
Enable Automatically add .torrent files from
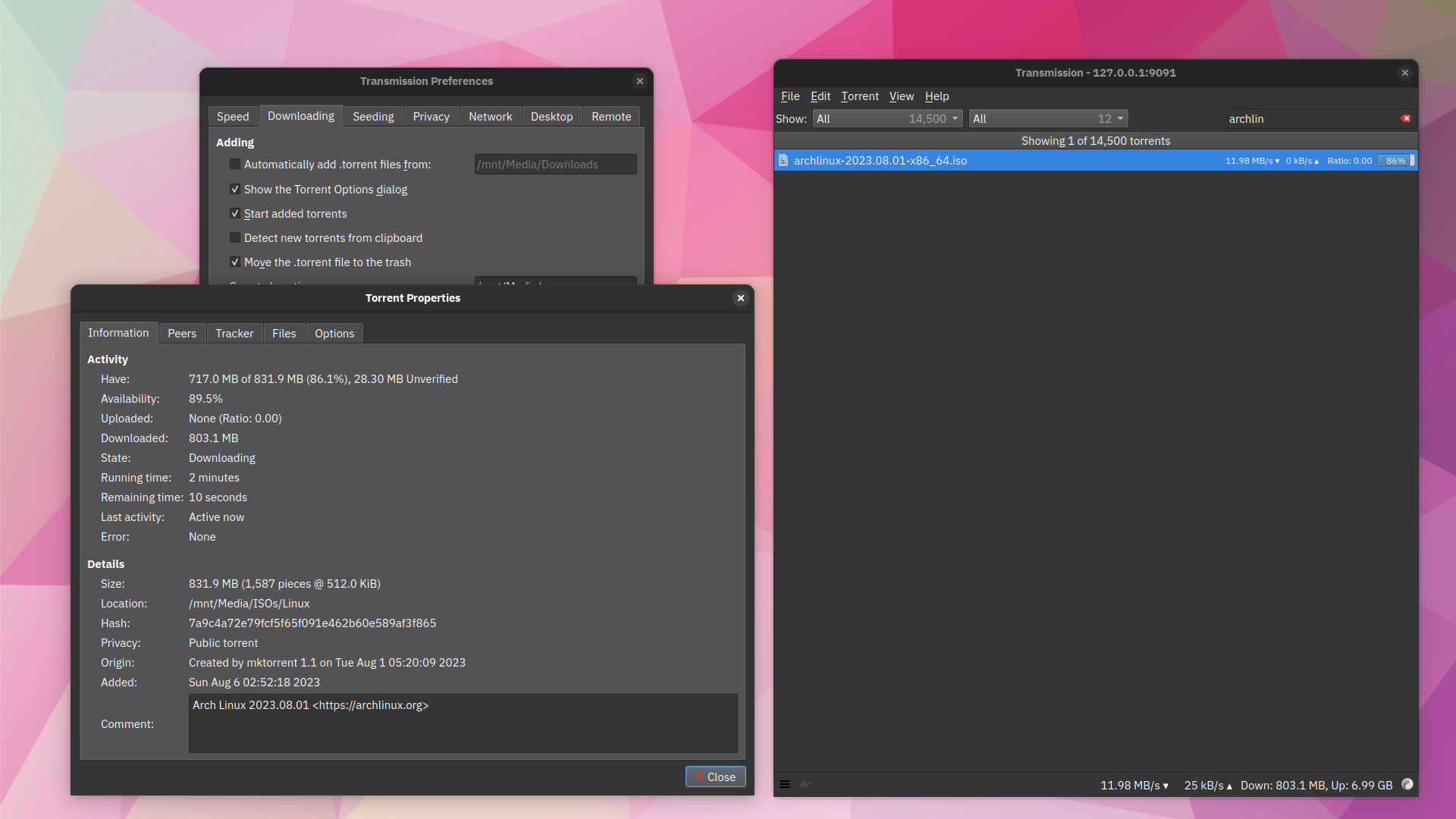[x=235, y=164]
